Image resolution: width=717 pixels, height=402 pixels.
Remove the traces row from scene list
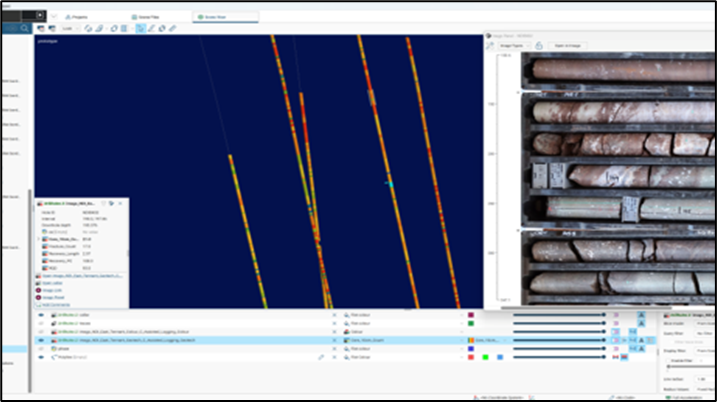tap(334, 323)
